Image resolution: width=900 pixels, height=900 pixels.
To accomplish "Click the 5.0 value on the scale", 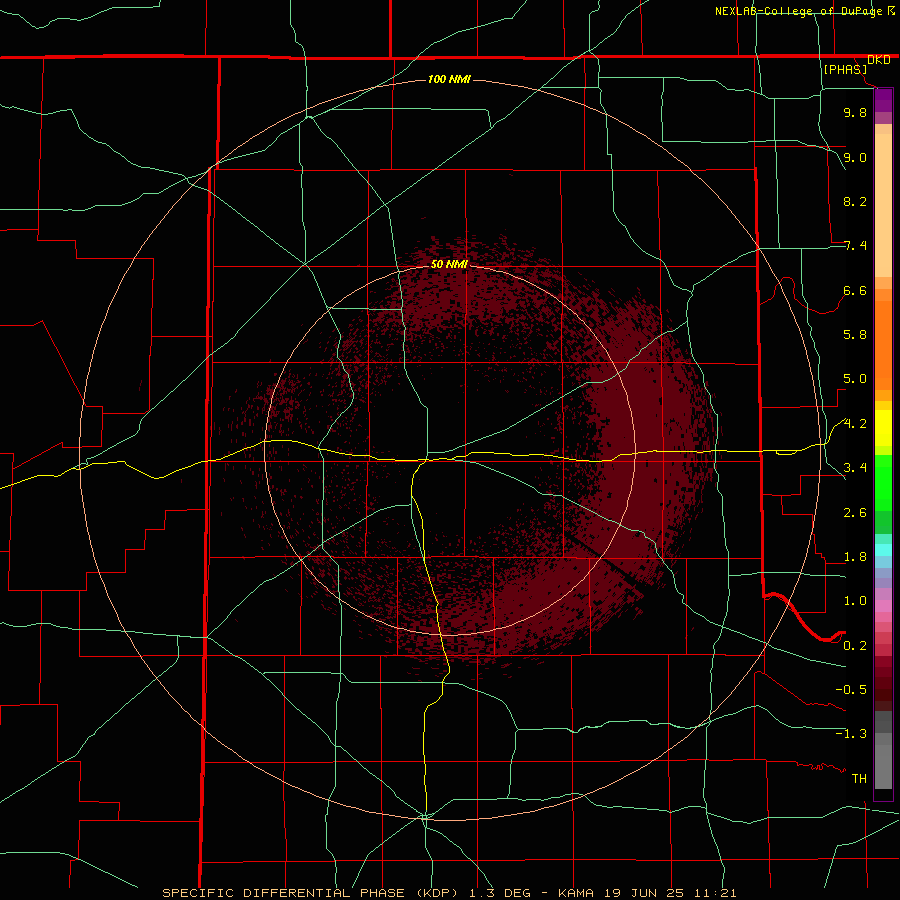I will pyautogui.click(x=855, y=379).
